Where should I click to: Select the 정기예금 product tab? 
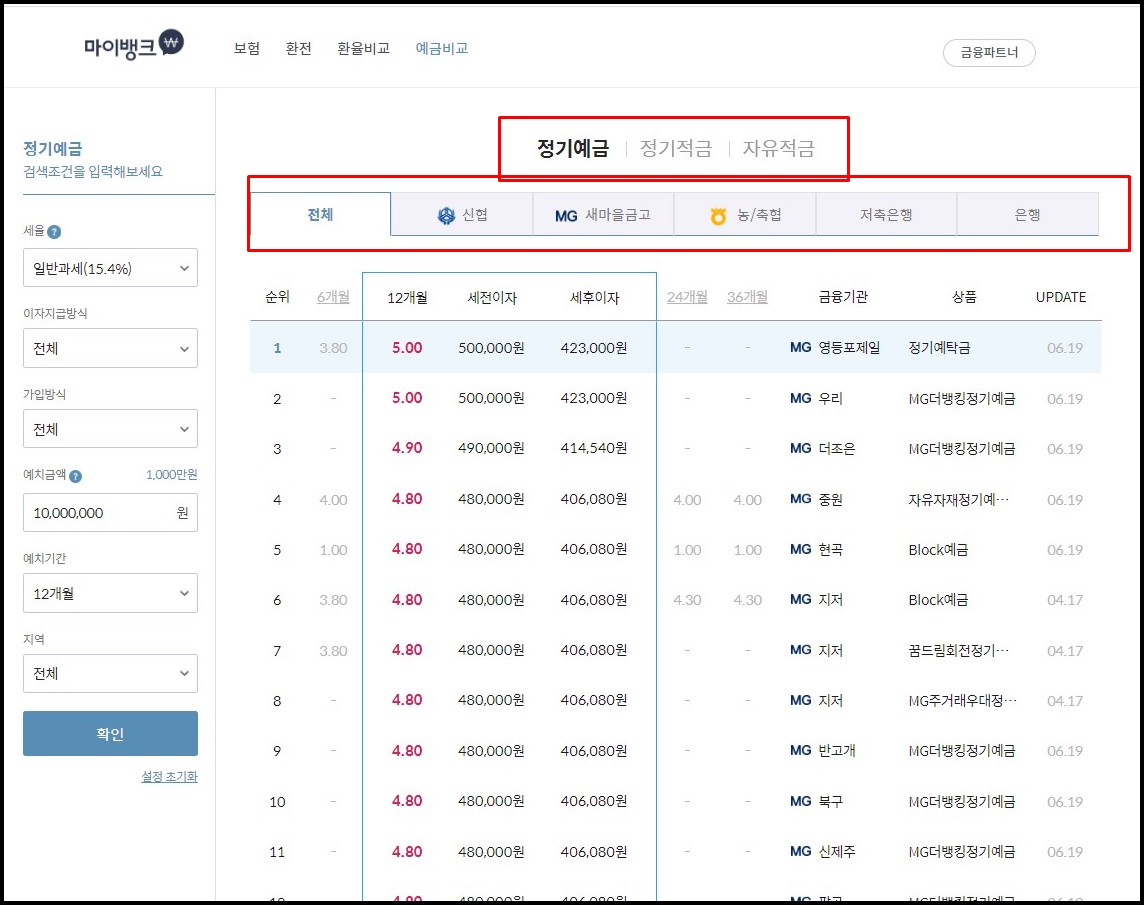point(573,148)
